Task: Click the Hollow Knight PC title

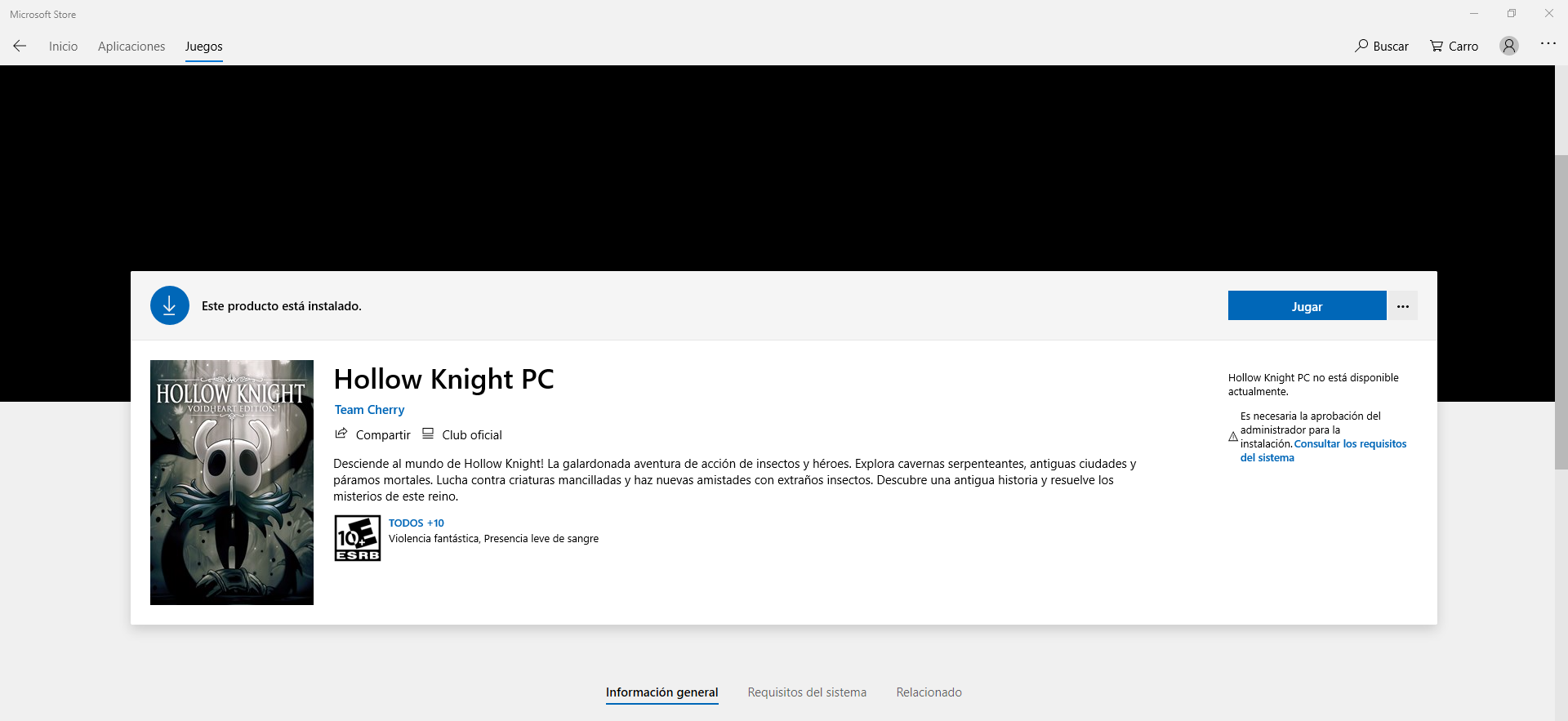Action: (x=443, y=379)
